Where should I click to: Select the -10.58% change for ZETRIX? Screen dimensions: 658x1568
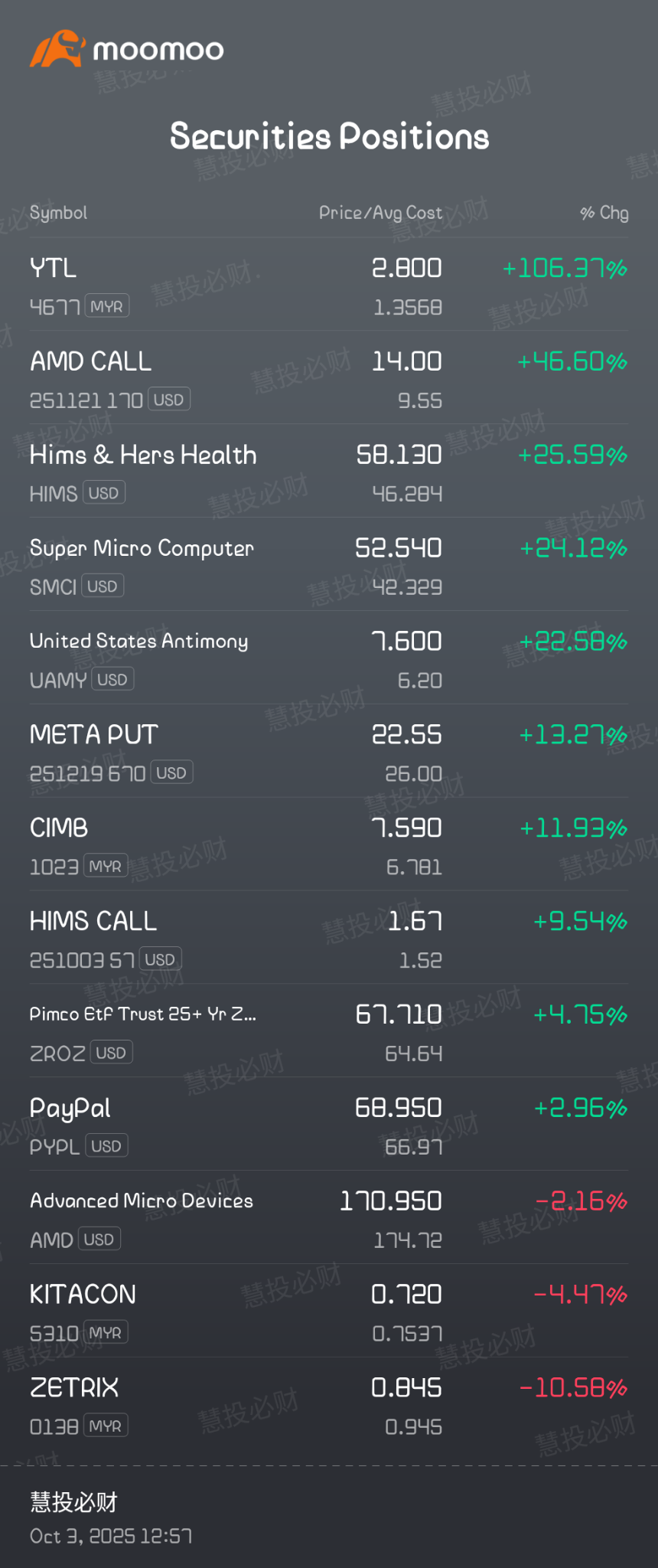pyautogui.click(x=573, y=1387)
